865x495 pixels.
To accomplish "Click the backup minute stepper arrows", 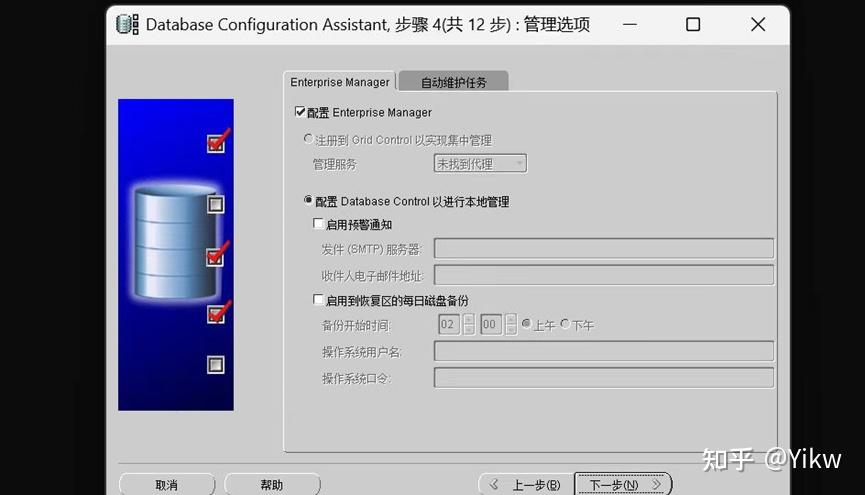I will click(511, 324).
